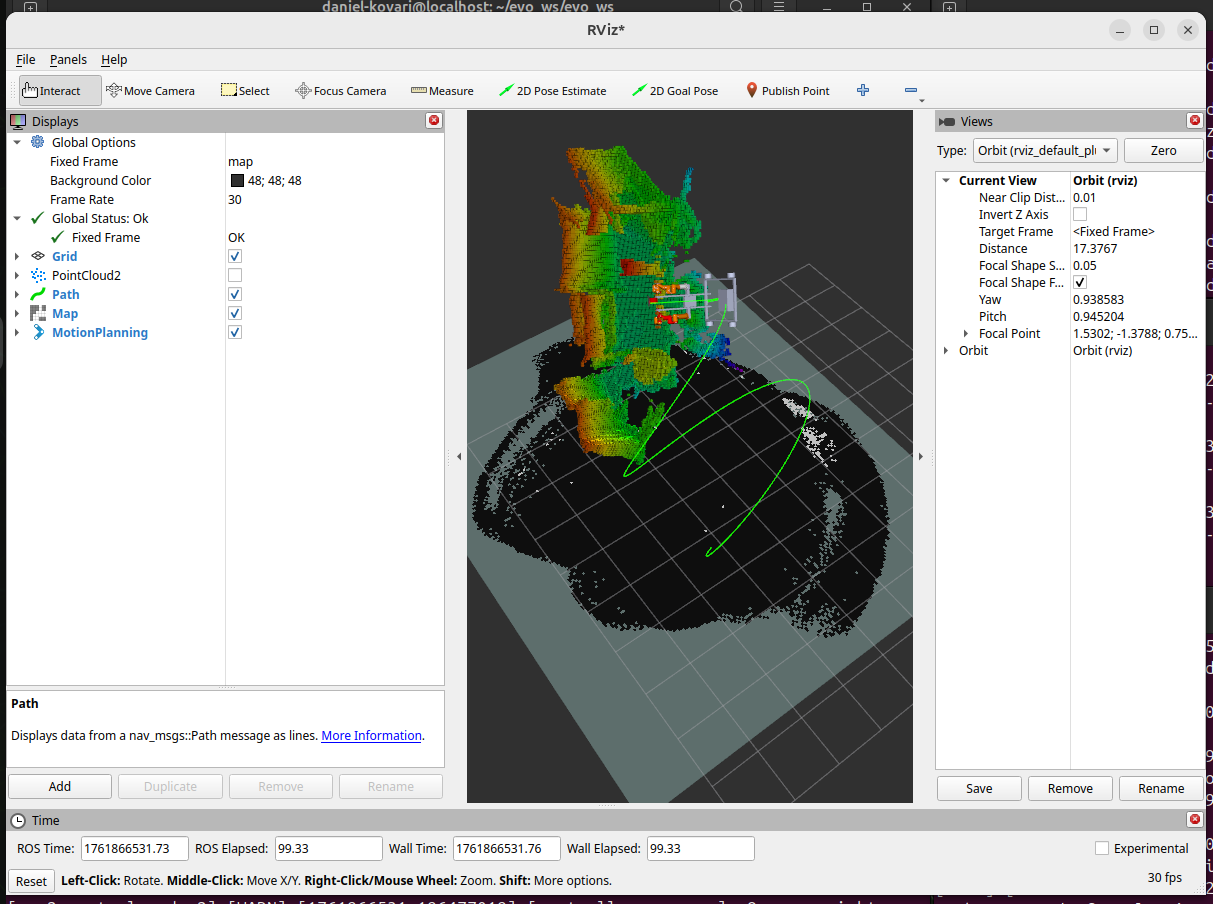Open the More Information link
Image resolution: width=1213 pixels, height=904 pixels.
click(x=371, y=736)
